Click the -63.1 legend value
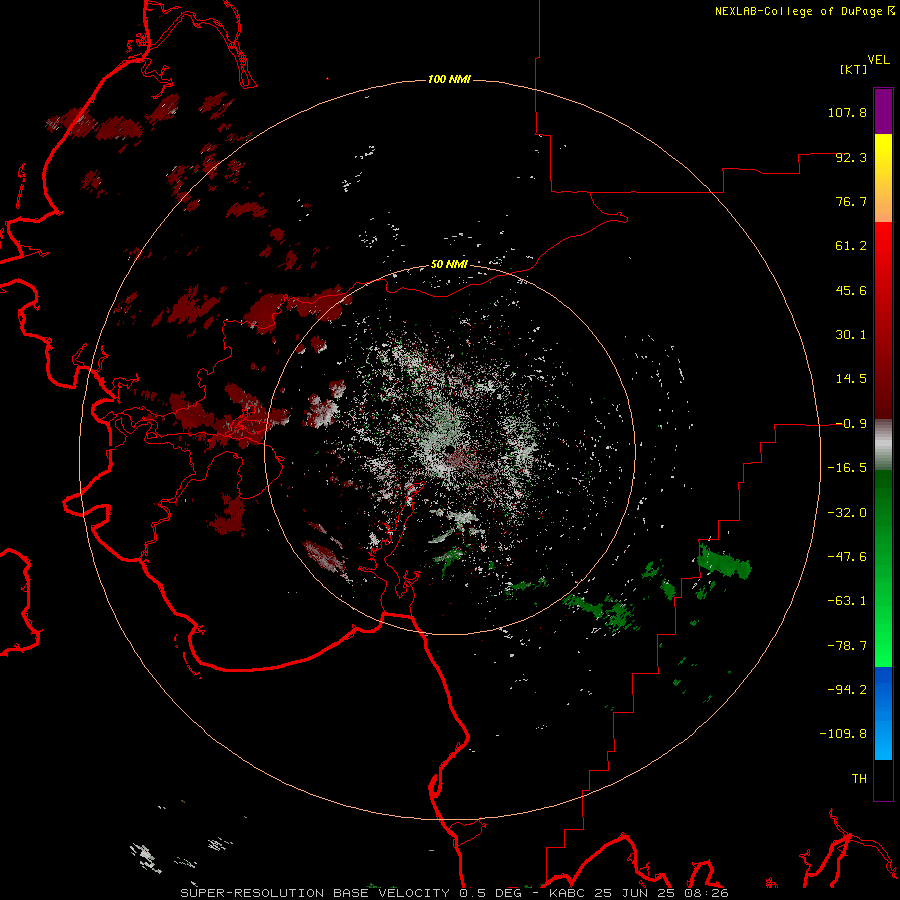Viewport: 900px width, 900px height. [x=847, y=601]
